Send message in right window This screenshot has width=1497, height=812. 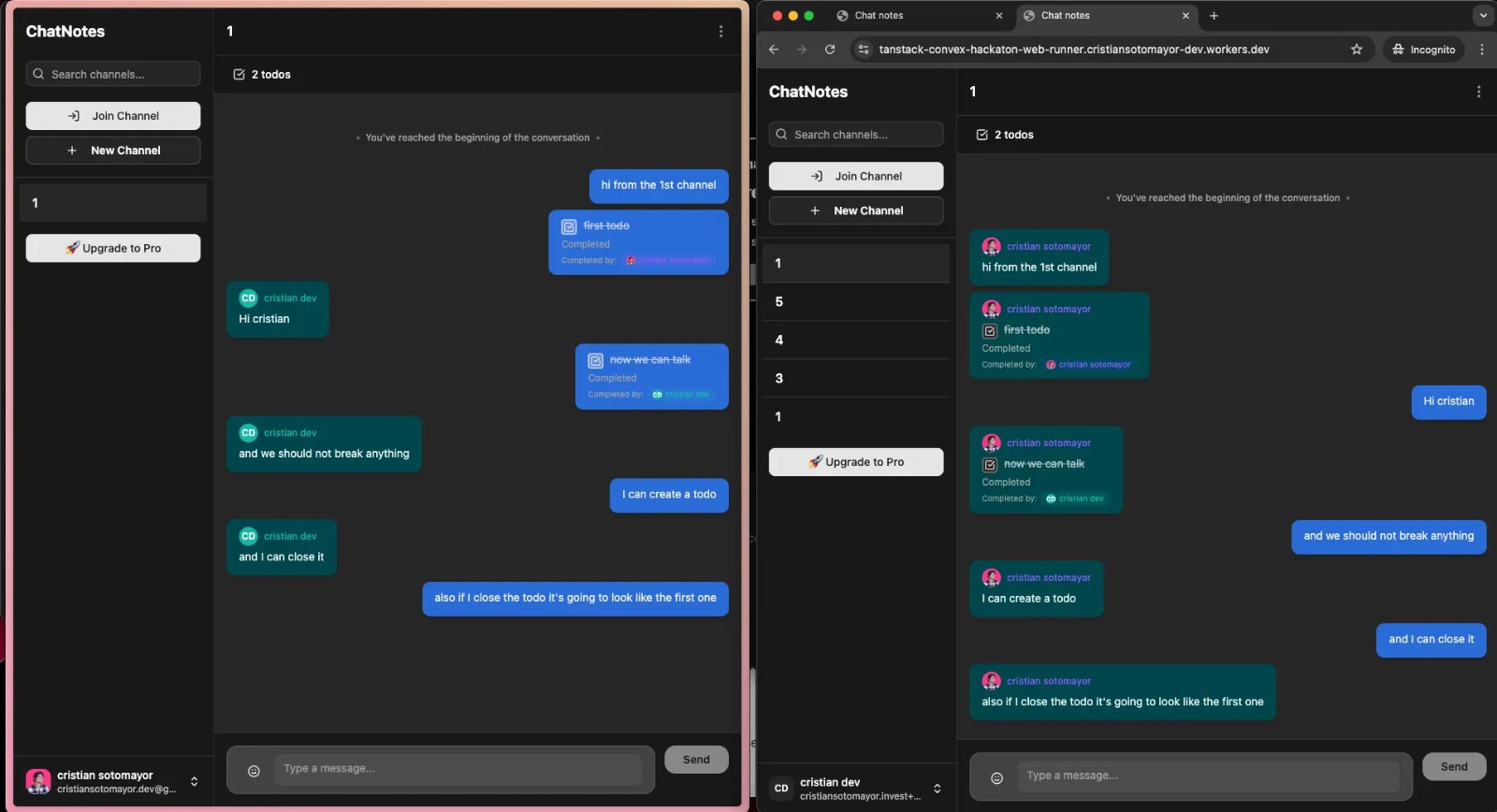tap(1454, 767)
